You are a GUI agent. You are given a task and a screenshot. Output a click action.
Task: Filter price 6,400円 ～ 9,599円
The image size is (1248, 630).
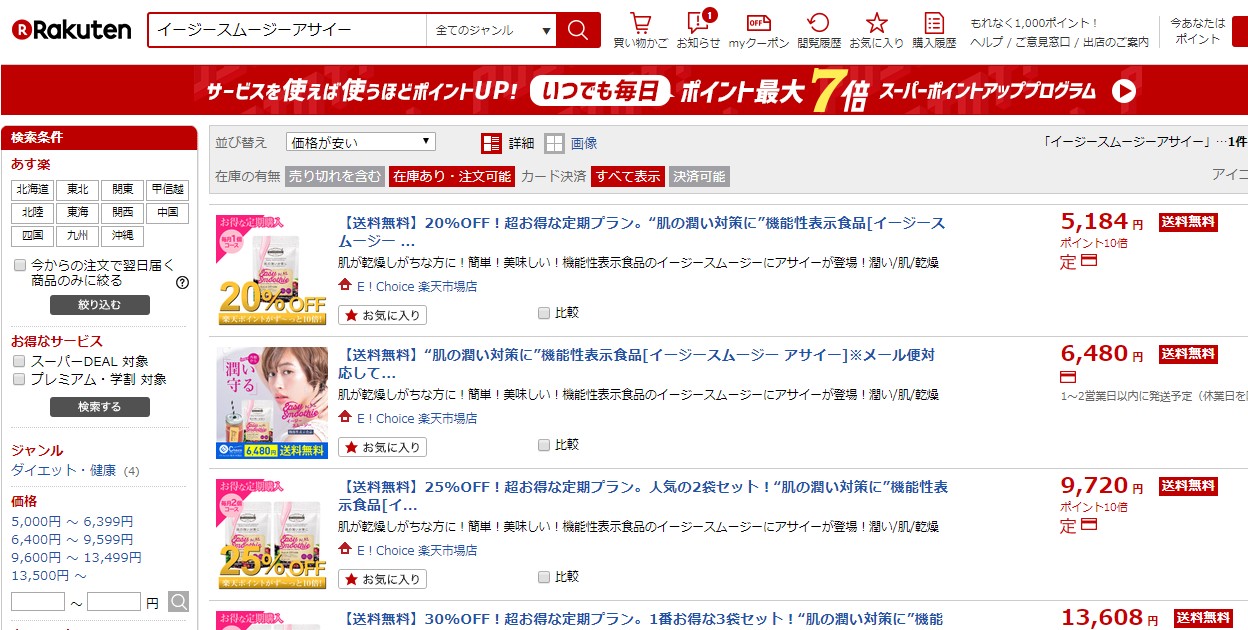(72, 539)
